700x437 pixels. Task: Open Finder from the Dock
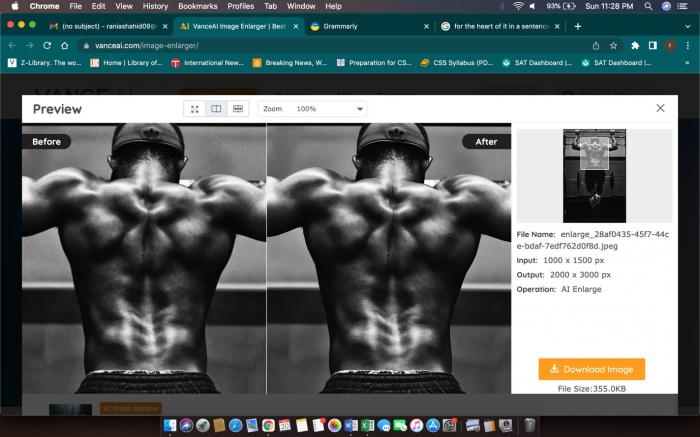[x=170, y=425]
